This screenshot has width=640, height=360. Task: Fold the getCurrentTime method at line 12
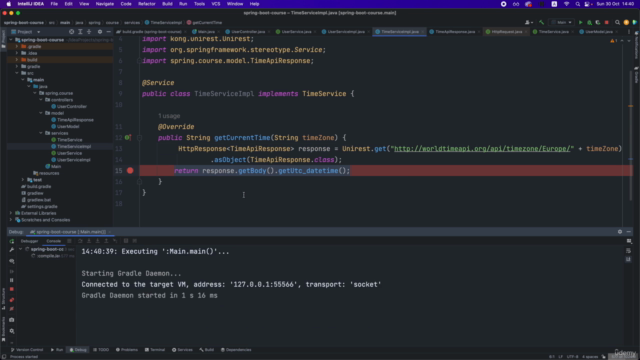(139, 138)
